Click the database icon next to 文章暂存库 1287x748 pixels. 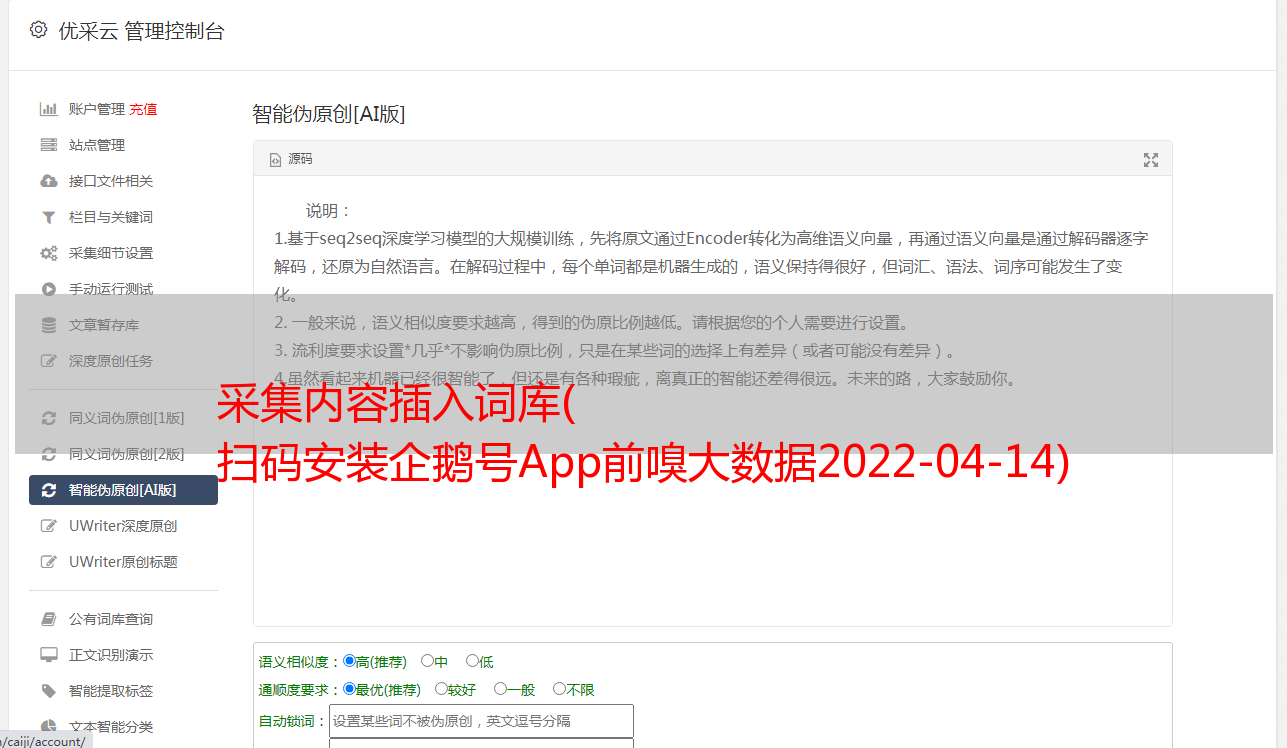[x=48, y=325]
